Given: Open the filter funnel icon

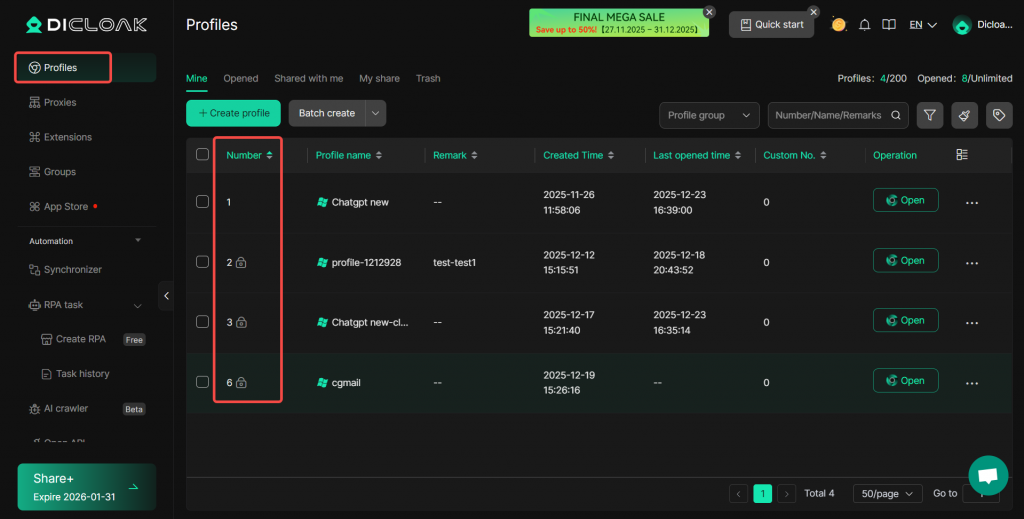Looking at the screenshot, I should [x=930, y=115].
